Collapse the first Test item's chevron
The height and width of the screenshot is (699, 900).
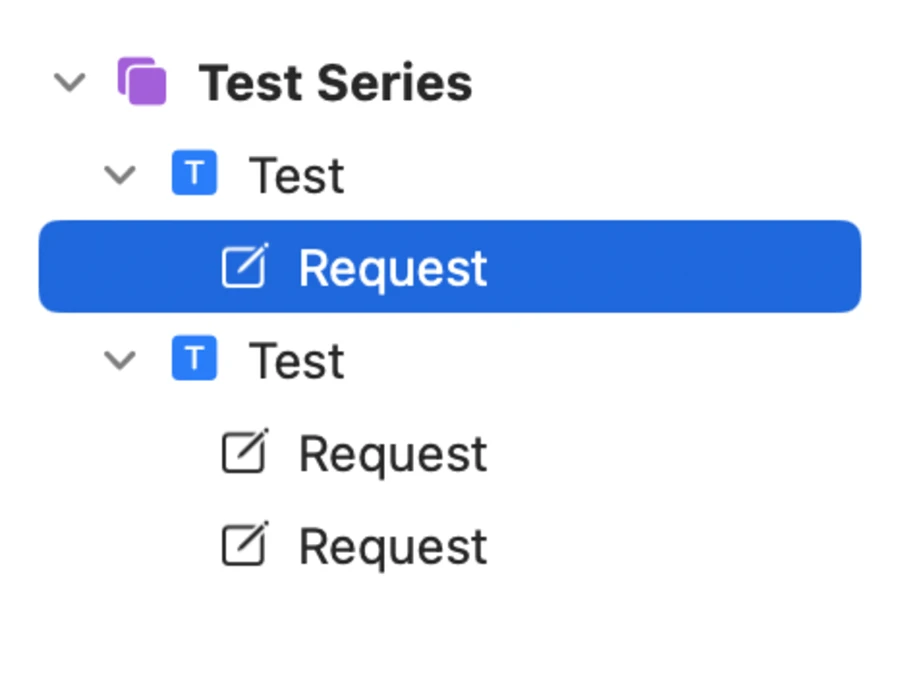pyautogui.click(x=120, y=175)
